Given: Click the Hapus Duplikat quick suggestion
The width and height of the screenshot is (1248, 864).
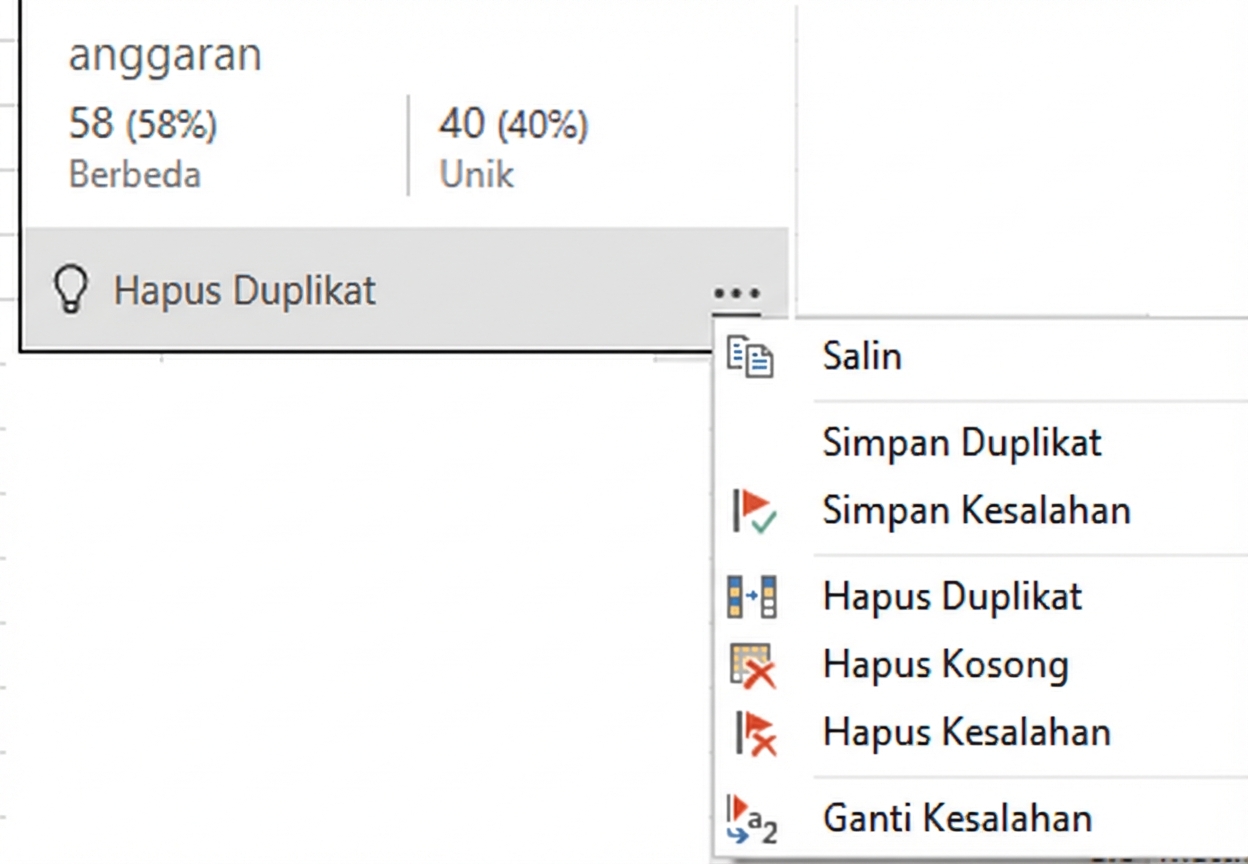Looking at the screenshot, I should tap(245, 290).
